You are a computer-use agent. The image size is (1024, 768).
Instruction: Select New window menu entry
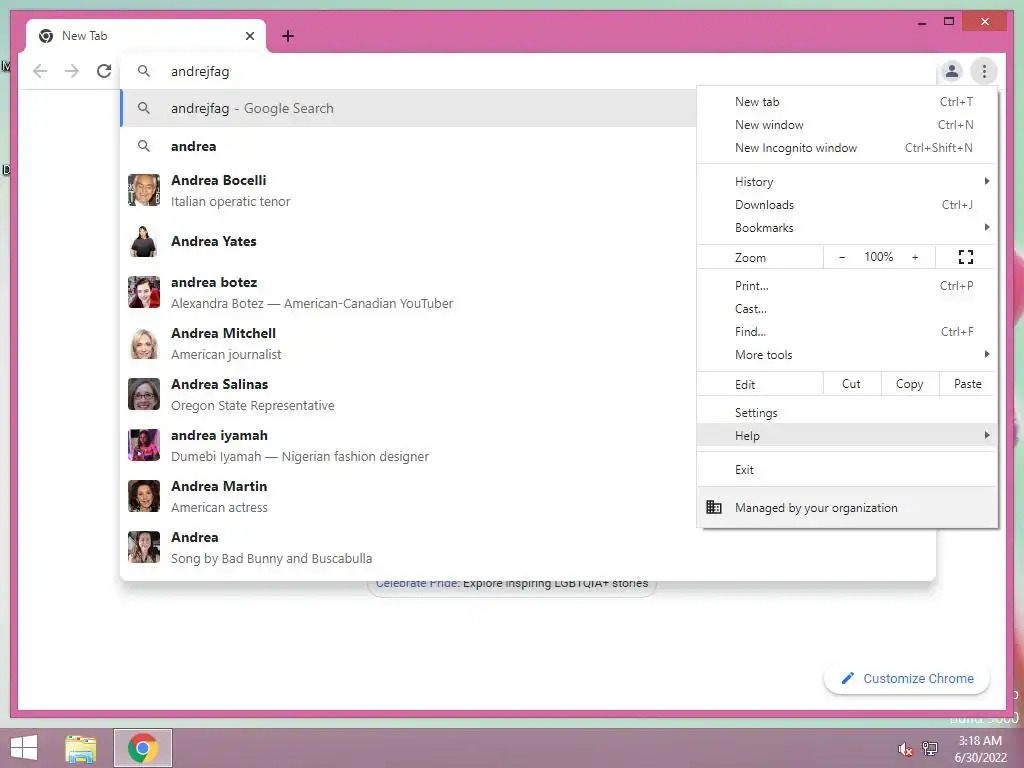tap(847, 125)
